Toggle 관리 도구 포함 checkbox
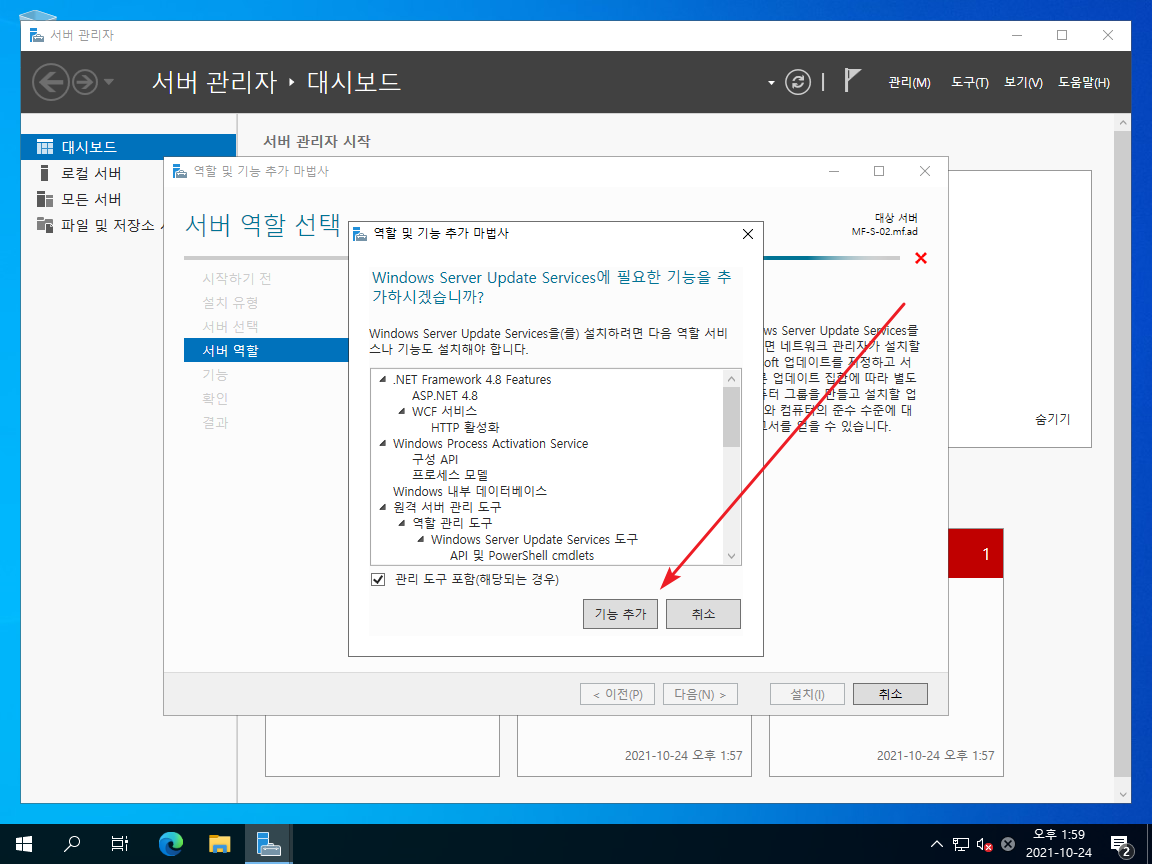The width and height of the screenshot is (1152, 864). pyautogui.click(x=378, y=580)
